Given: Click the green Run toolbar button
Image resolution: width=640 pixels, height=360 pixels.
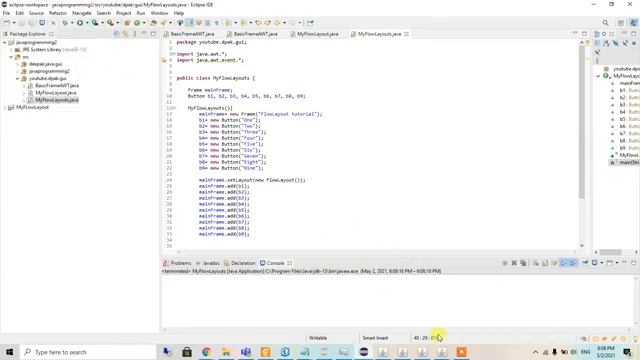Looking at the screenshot, I should pos(80,23).
